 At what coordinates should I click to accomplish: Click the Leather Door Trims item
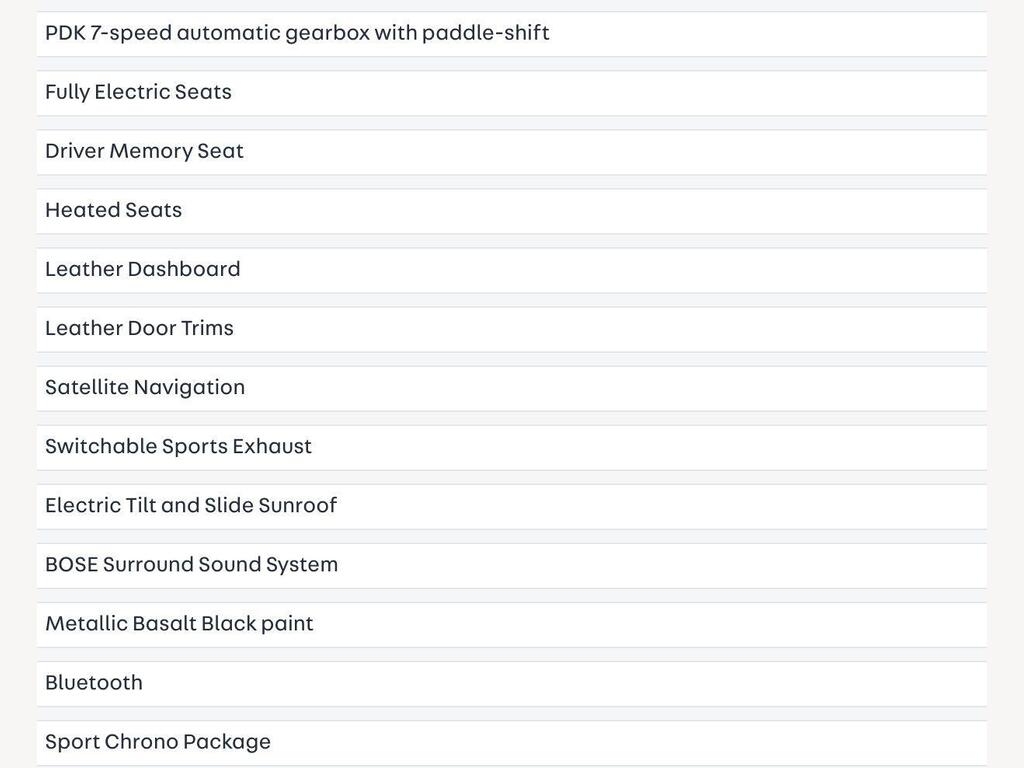pyautogui.click(x=511, y=330)
